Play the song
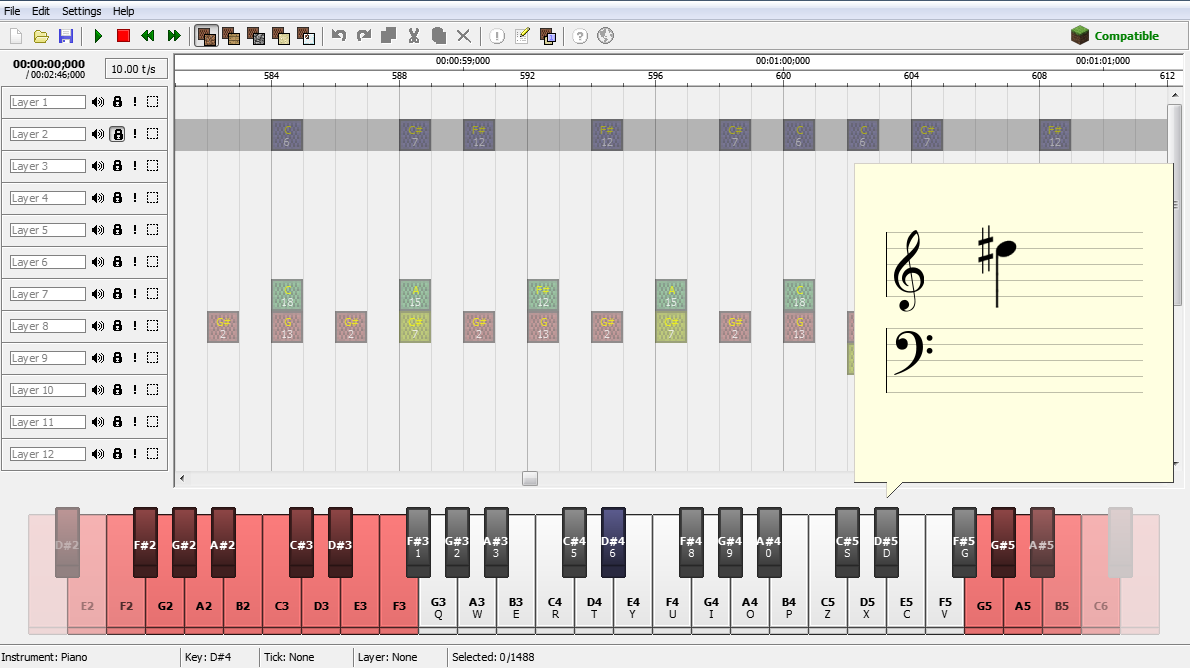Screen dimensions: 1190x668 (x=98, y=36)
